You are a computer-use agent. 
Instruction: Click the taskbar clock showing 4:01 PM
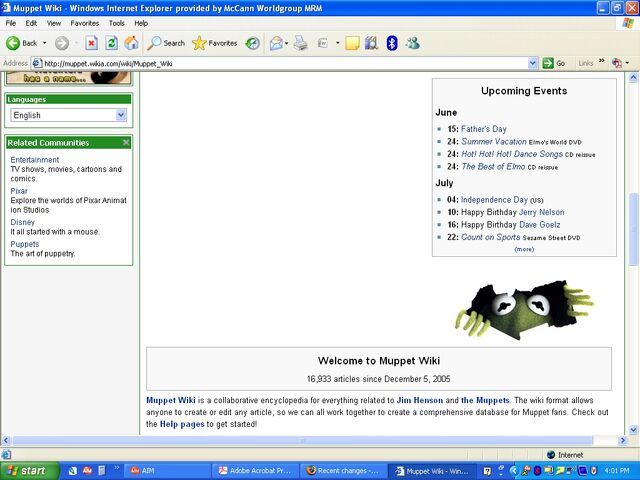pos(617,471)
